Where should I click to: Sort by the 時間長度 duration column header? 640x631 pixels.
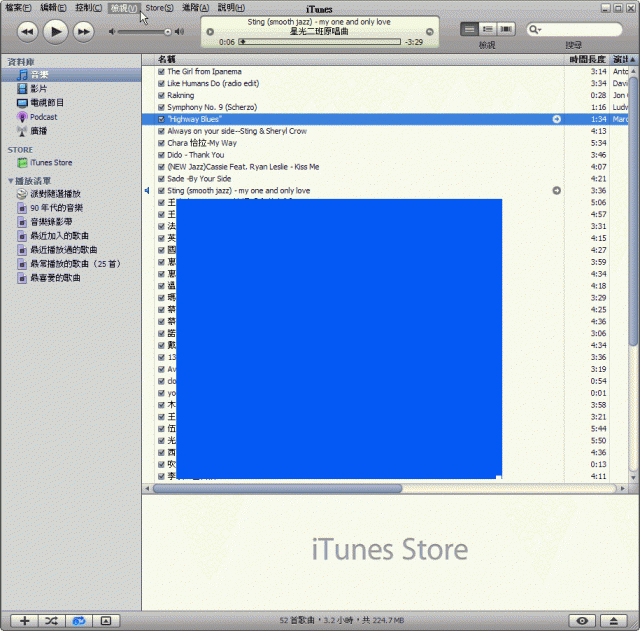coord(587,60)
